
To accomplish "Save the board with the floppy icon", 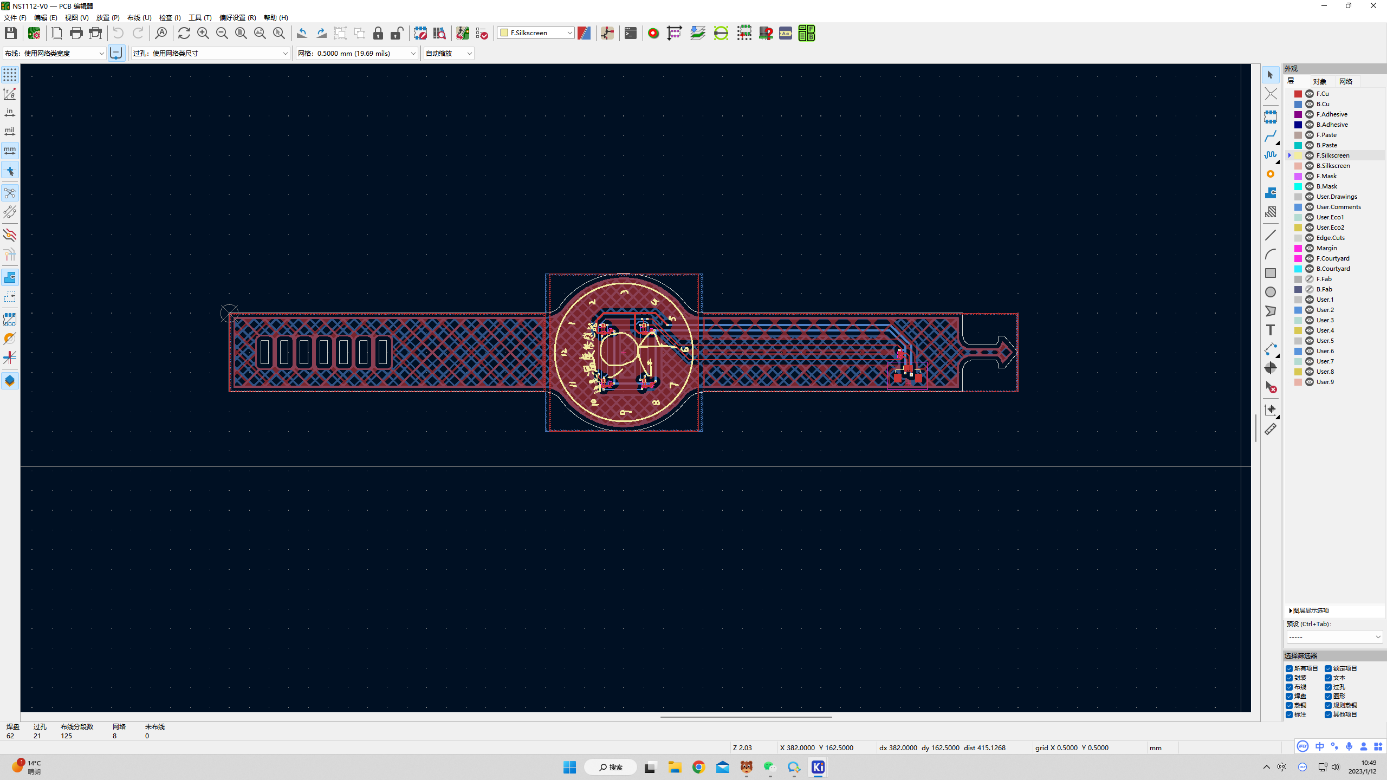I will coord(11,33).
